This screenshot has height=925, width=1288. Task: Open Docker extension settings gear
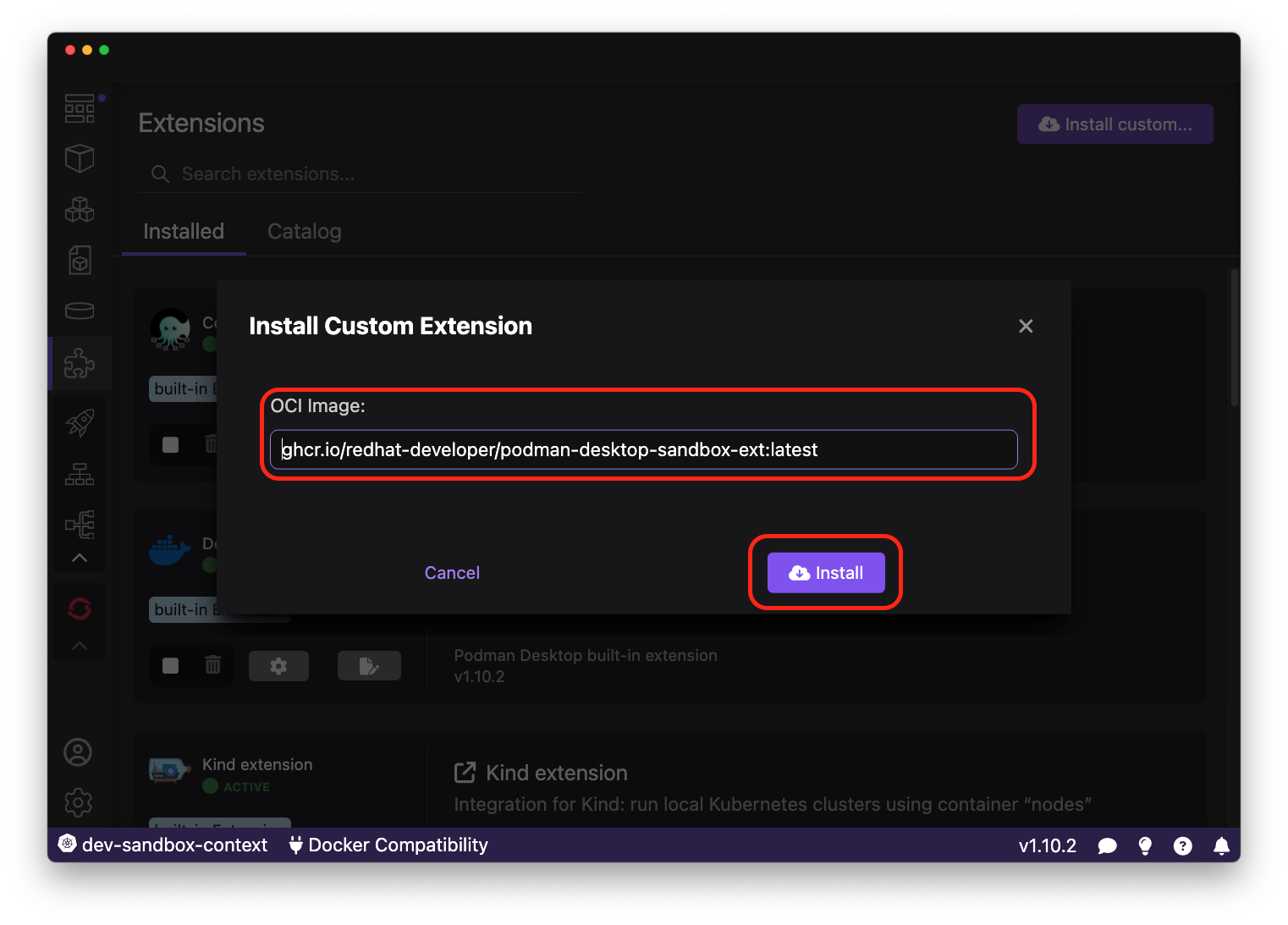(x=278, y=666)
